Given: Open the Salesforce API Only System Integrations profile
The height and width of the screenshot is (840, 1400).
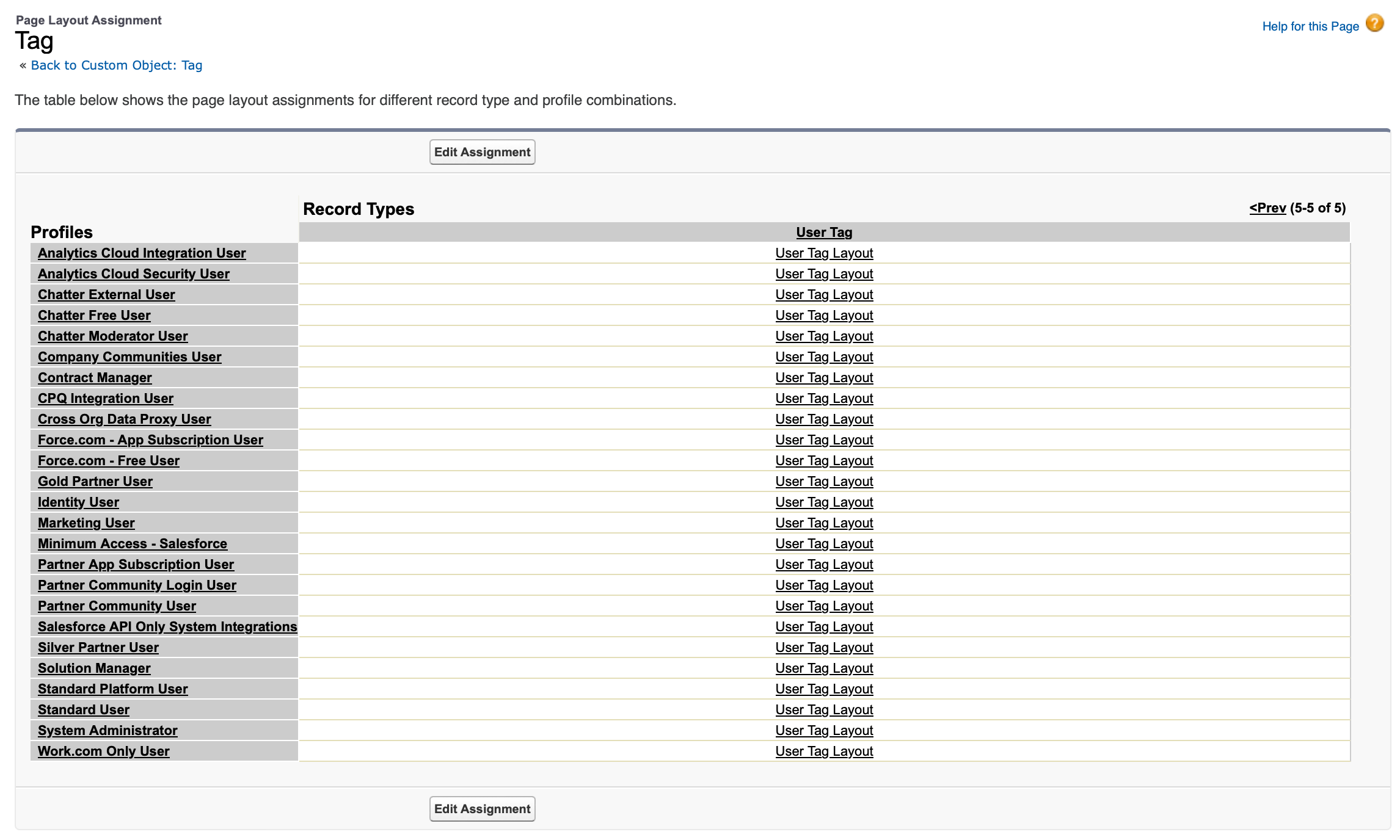Looking at the screenshot, I should (x=167, y=626).
